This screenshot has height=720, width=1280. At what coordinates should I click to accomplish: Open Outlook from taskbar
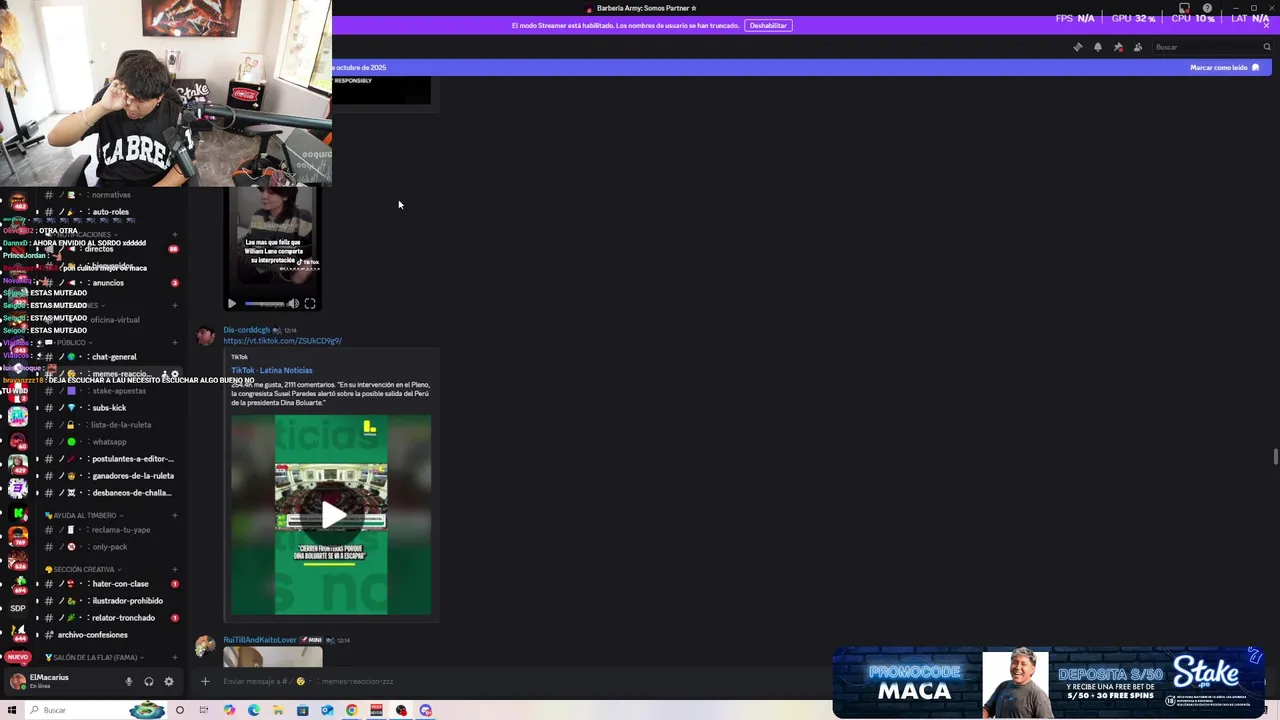point(327,710)
